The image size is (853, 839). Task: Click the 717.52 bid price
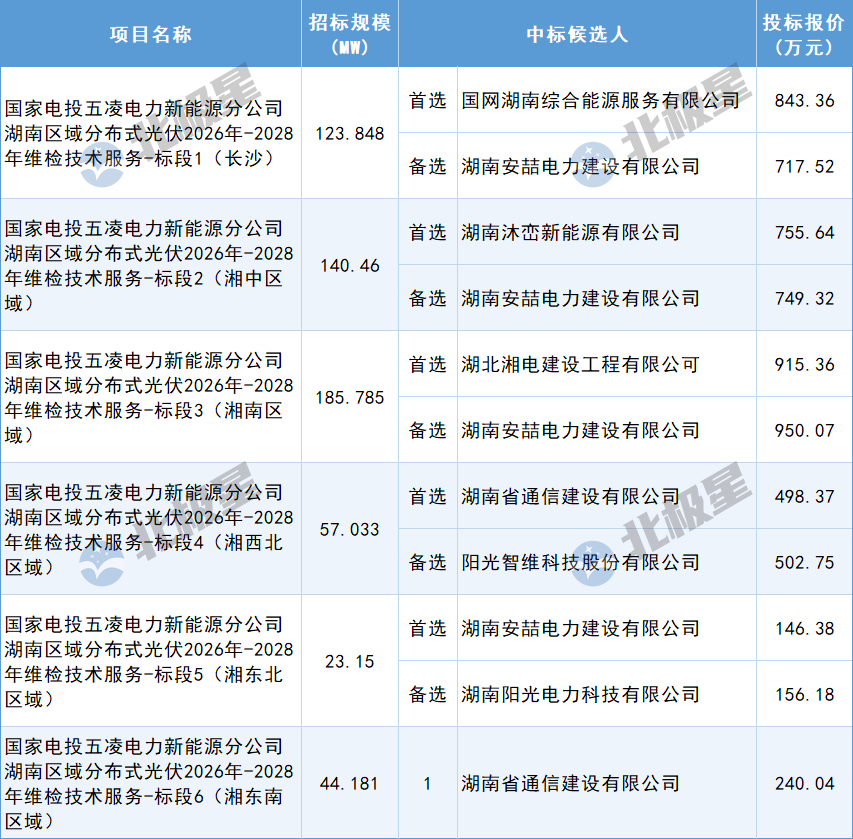click(805, 166)
